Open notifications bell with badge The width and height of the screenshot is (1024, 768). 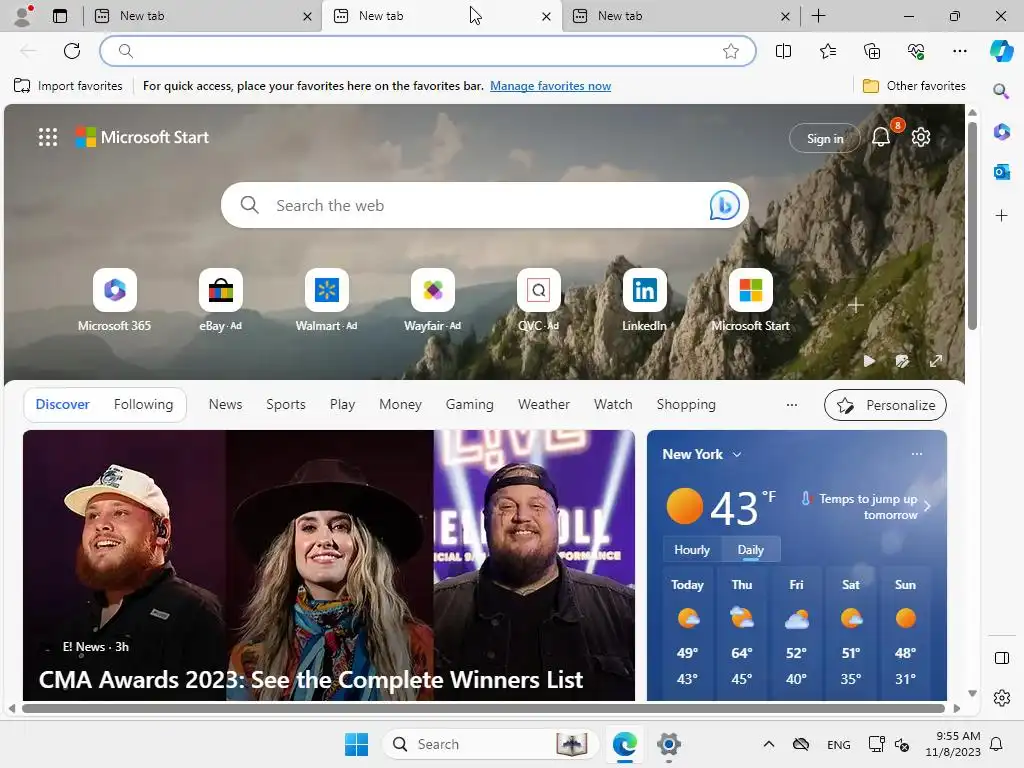[882, 137]
